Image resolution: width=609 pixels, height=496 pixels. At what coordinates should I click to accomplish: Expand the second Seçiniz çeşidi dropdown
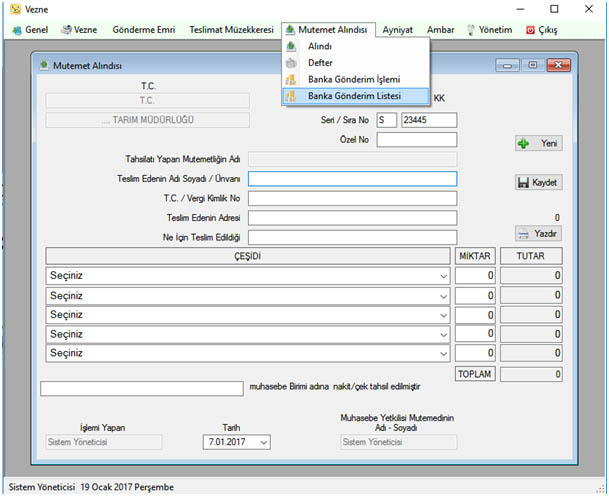coord(444,296)
